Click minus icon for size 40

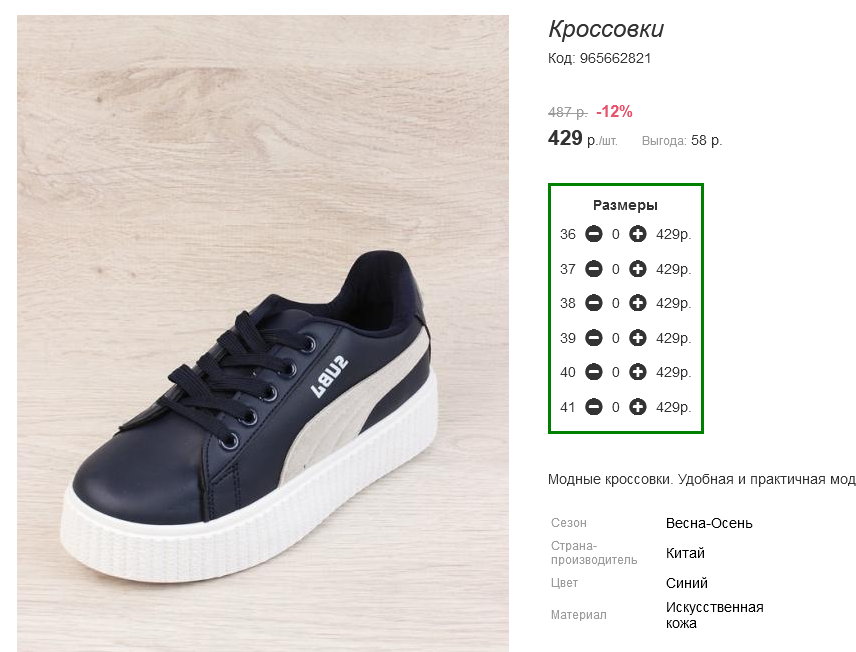(593, 372)
